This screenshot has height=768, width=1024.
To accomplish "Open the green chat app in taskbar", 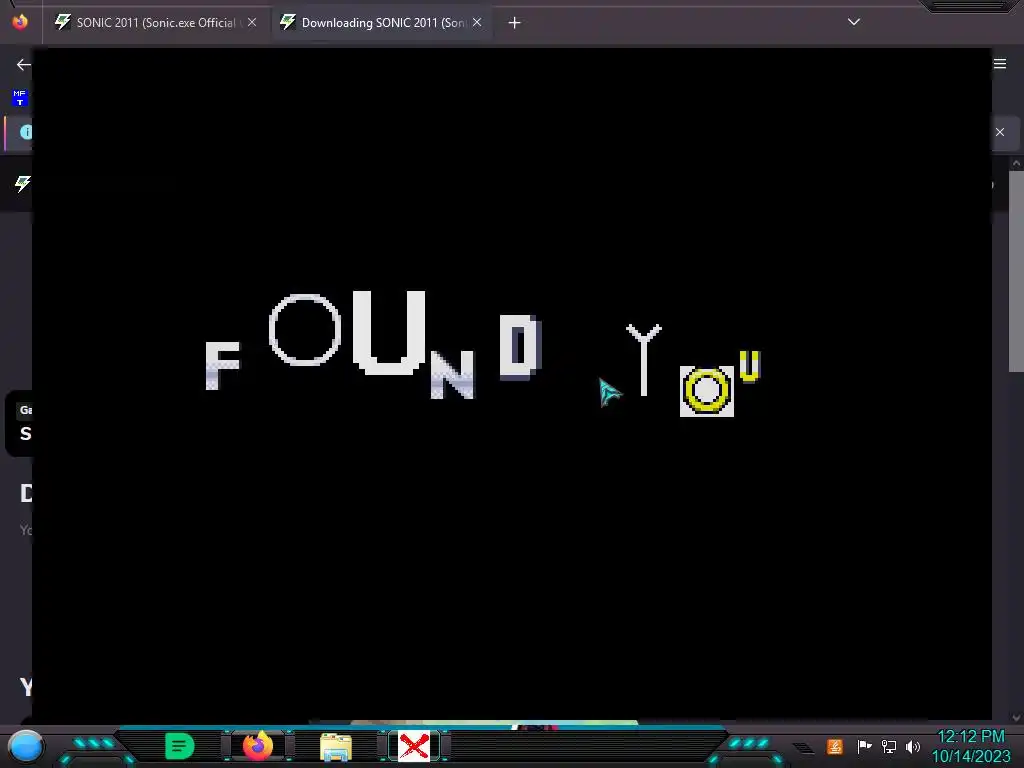I will 180,746.
